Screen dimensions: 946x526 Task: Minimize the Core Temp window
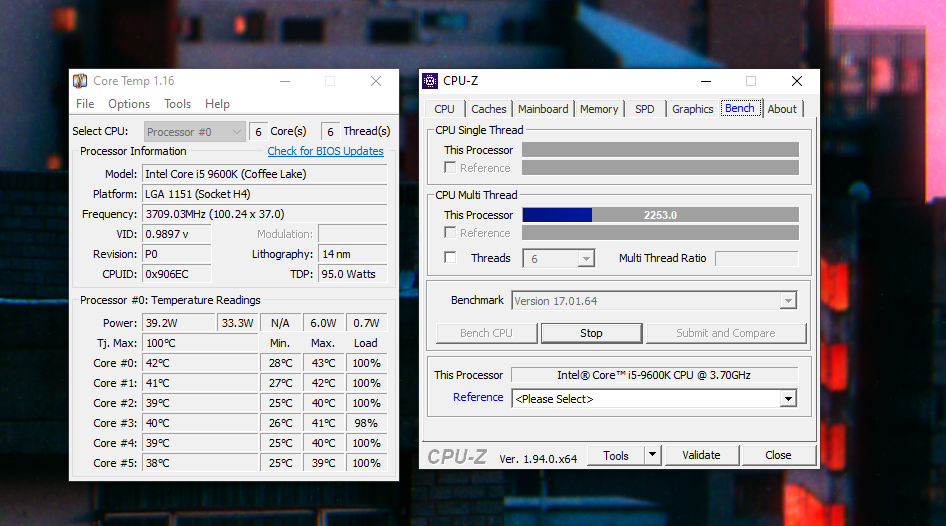[285, 81]
